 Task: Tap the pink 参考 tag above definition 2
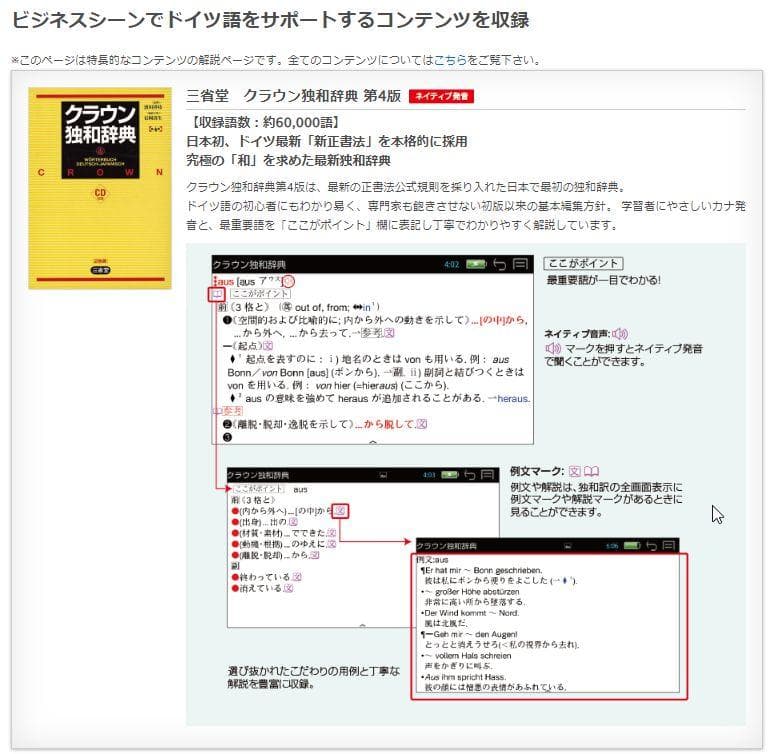(231, 411)
